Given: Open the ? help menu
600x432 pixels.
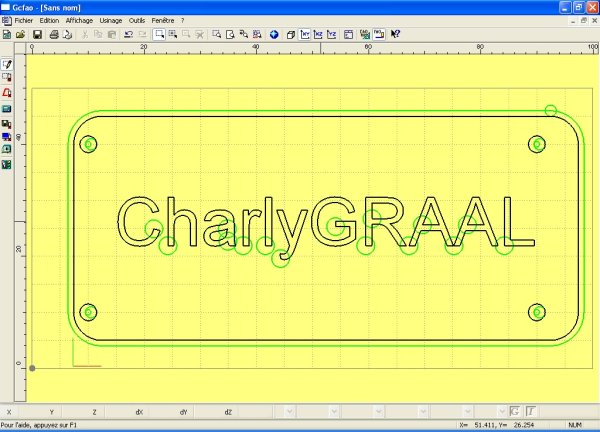Looking at the screenshot, I should [183, 21].
